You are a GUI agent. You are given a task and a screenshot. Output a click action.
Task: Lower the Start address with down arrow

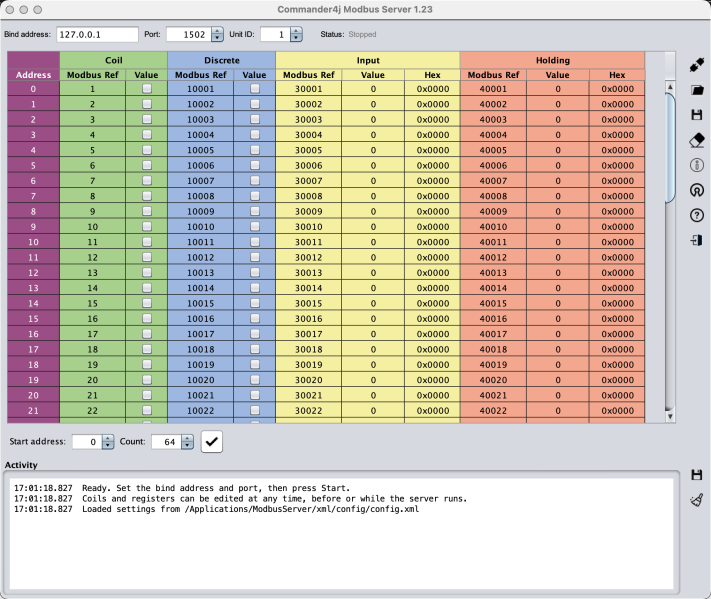(x=108, y=445)
